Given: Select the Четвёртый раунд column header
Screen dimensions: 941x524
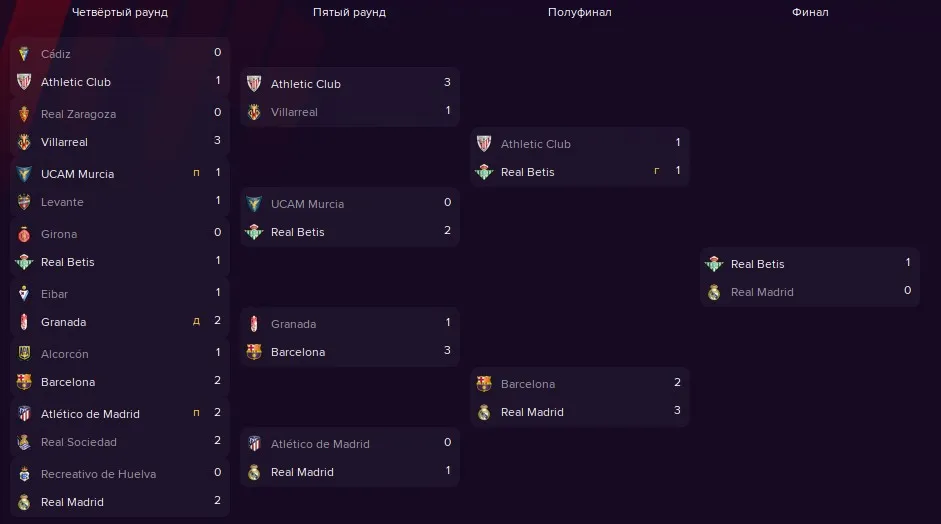Looking at the screenshot, I should (x=120, y=12).
